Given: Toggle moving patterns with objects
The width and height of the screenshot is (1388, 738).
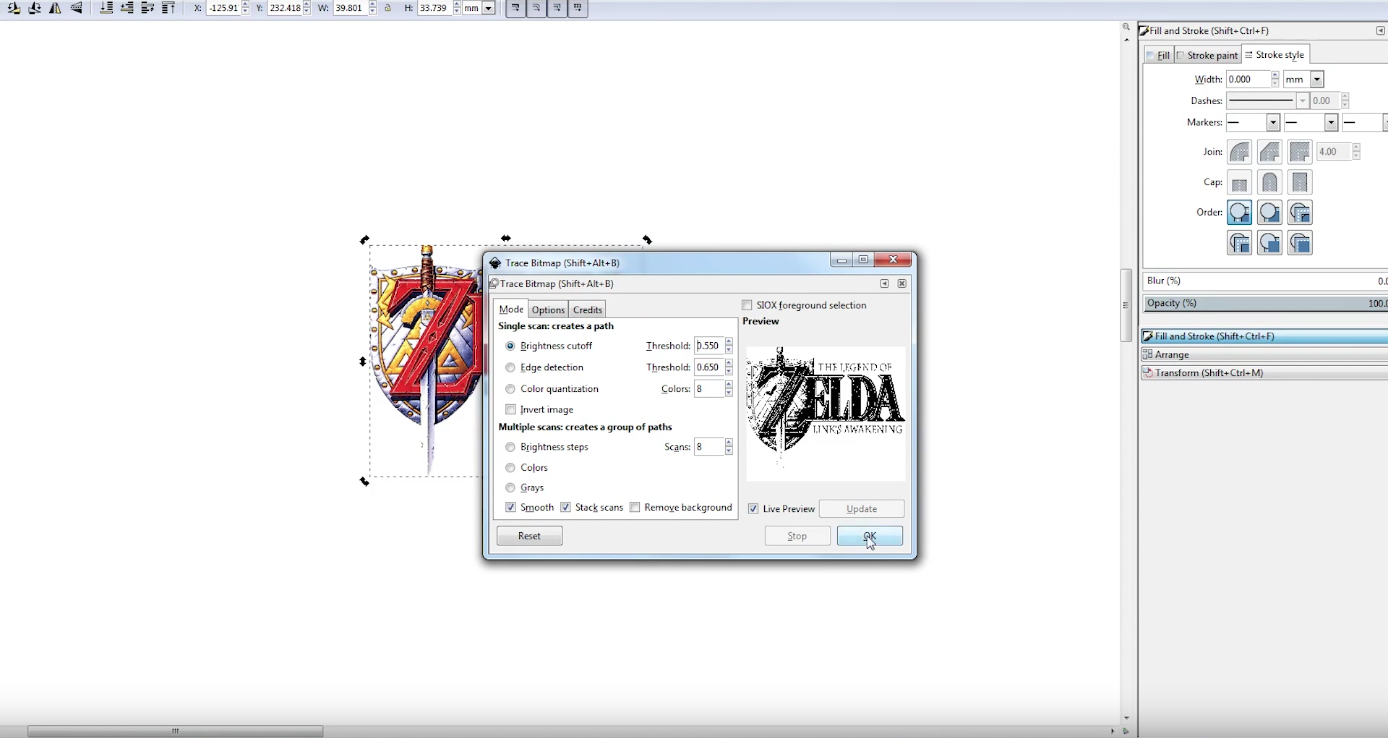Looking at the screenshot, I should pyautogui.click(x=578, y=8).
